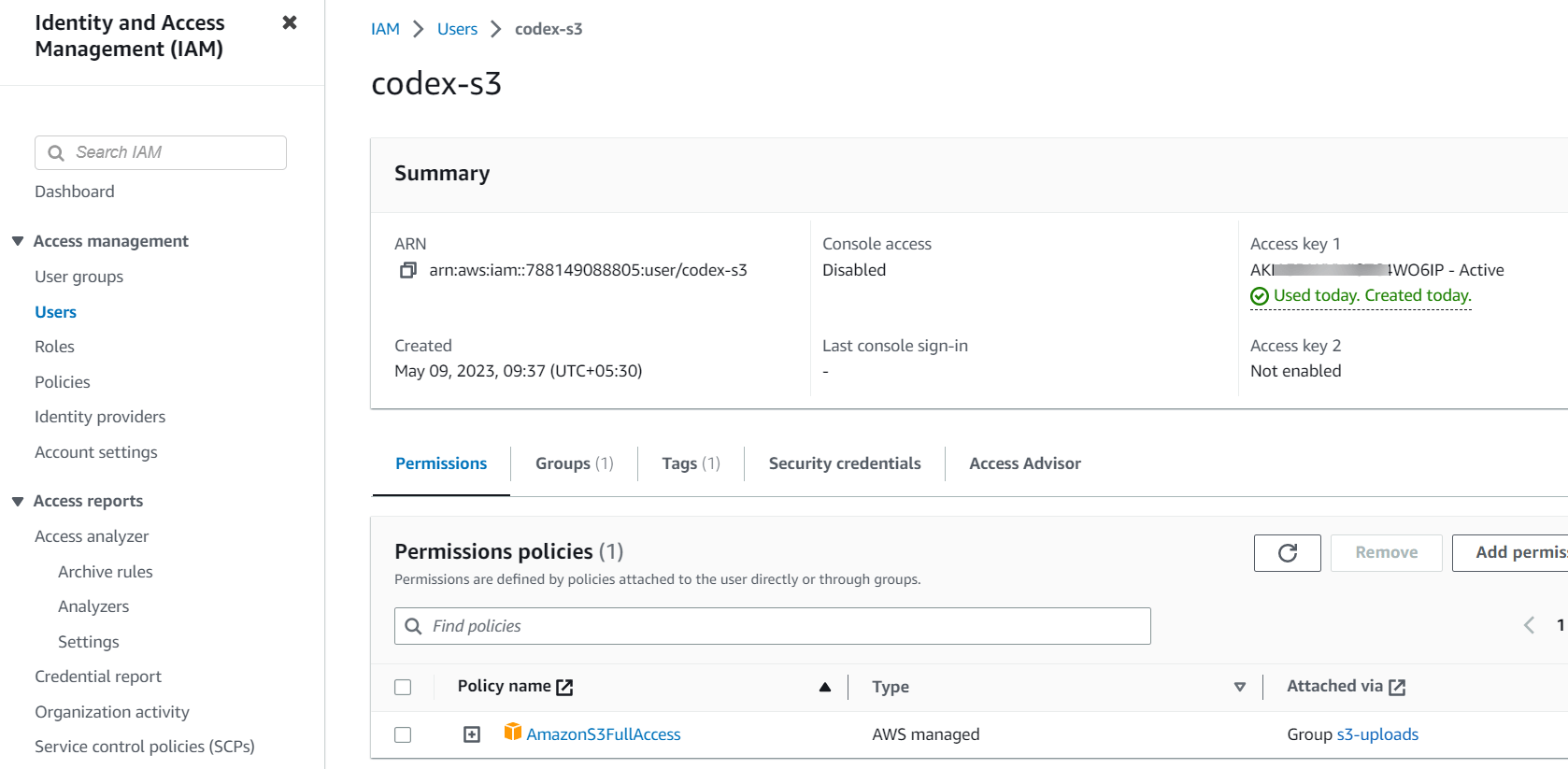Select all policies with the header checkbox
Image resolution: width=1568 pixels, height=769 pixels.
coord(403,688)
